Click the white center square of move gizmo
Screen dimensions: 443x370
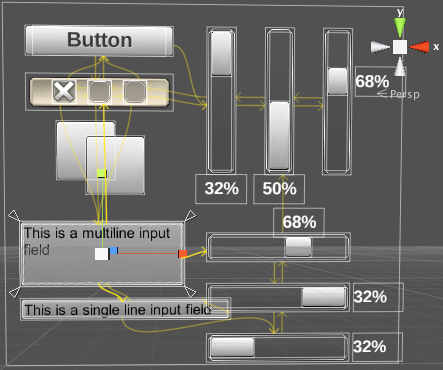click(101, 254)
